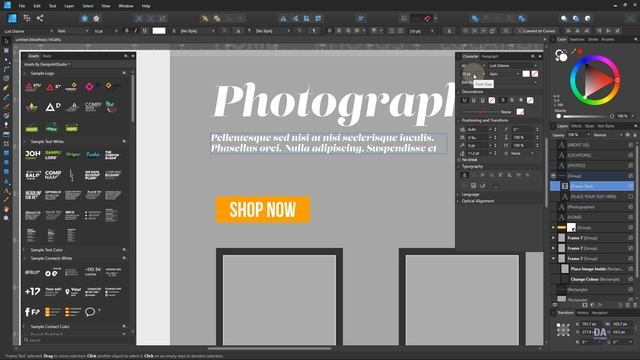Expand the Sample Text Color section

(24, 250)
